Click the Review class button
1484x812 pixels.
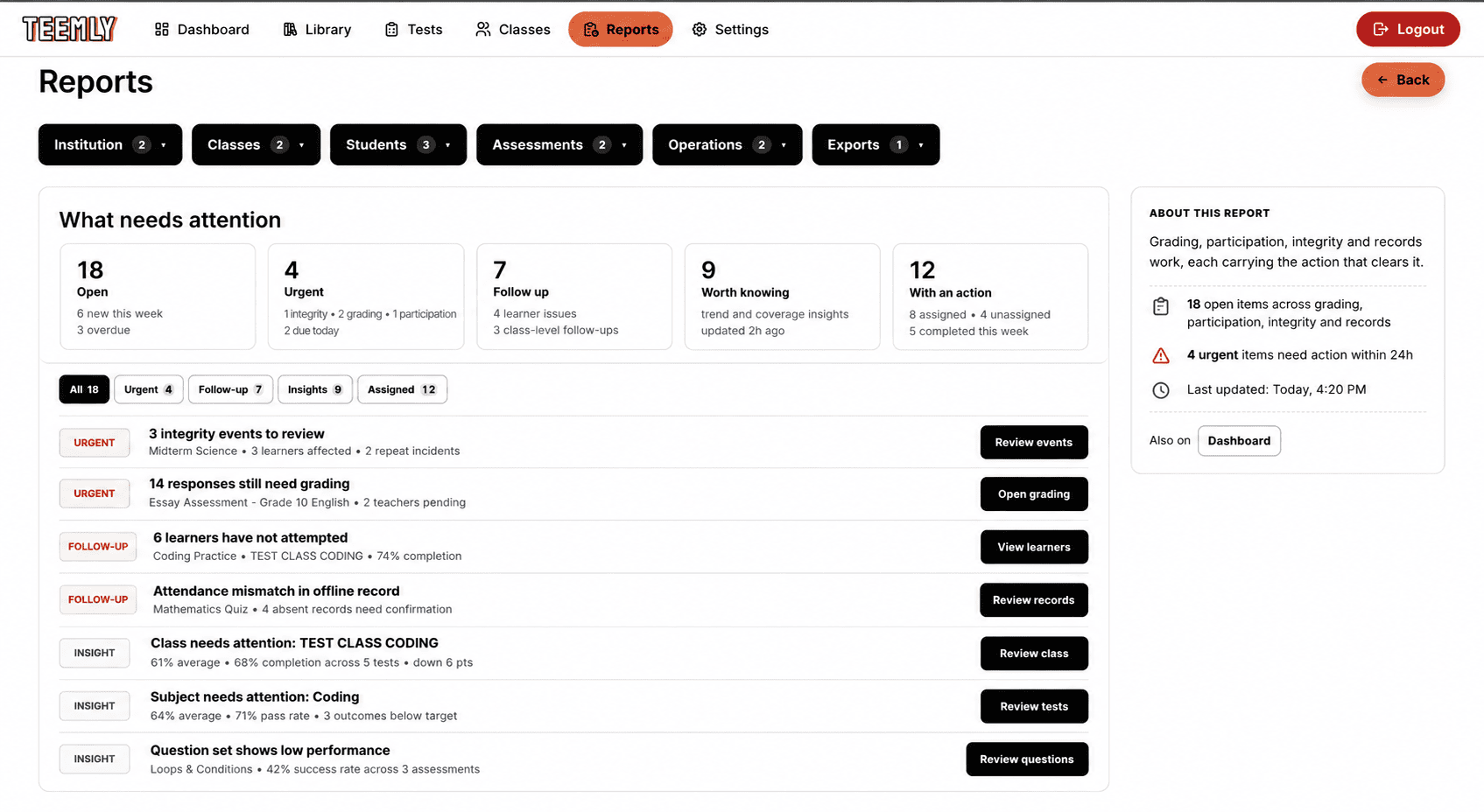1034,654
